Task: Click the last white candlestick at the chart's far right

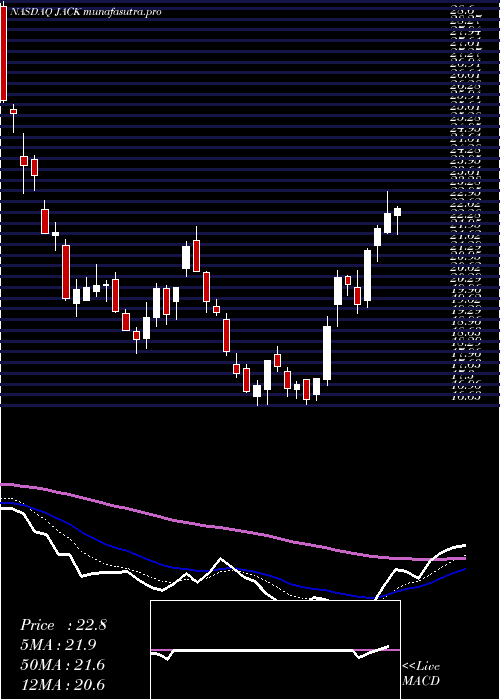Action: [x=397, y=212]
